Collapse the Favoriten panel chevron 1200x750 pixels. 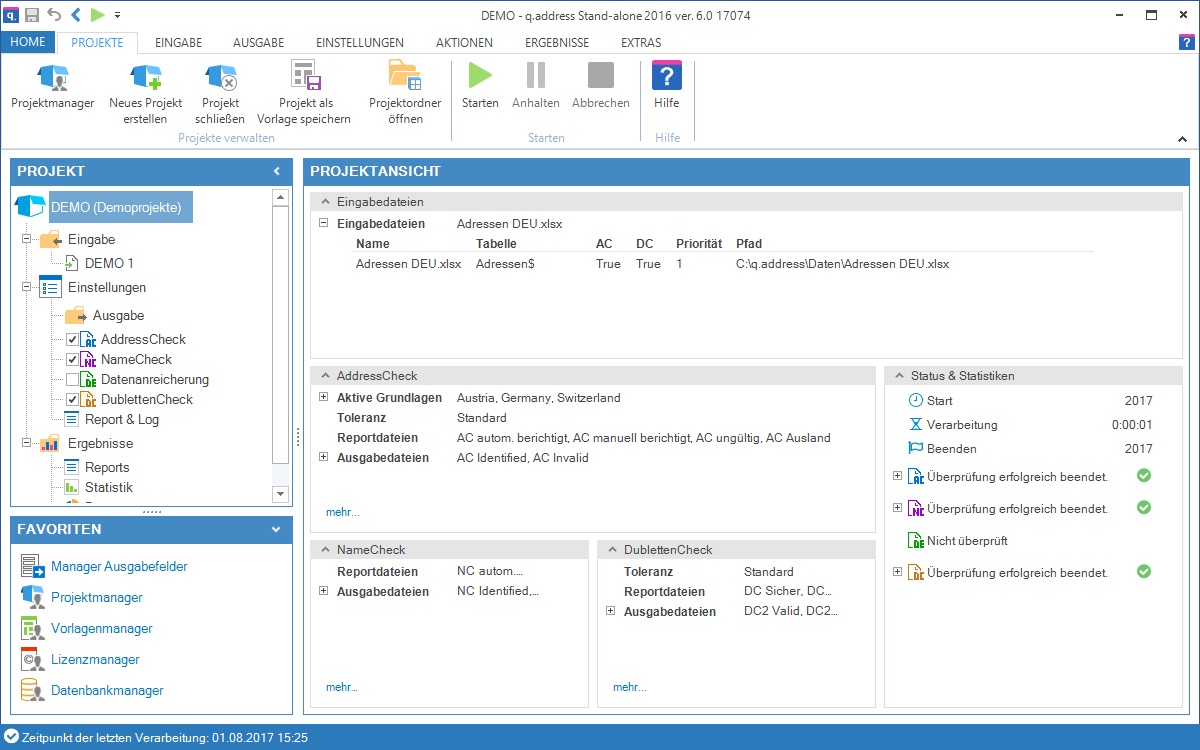pos(276,529)
